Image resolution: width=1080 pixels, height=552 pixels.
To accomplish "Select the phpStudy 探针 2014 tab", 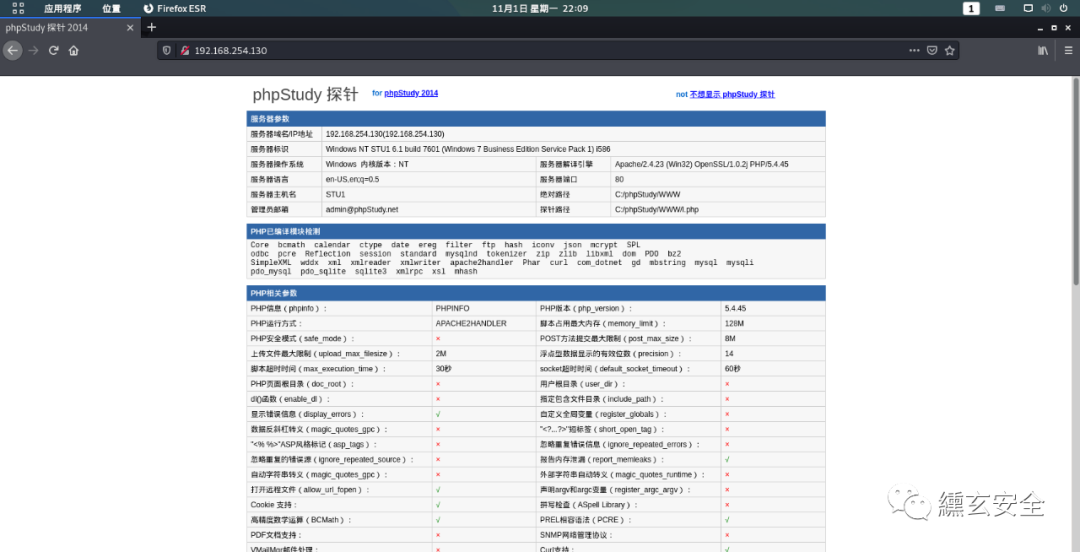I will (69, 28).
